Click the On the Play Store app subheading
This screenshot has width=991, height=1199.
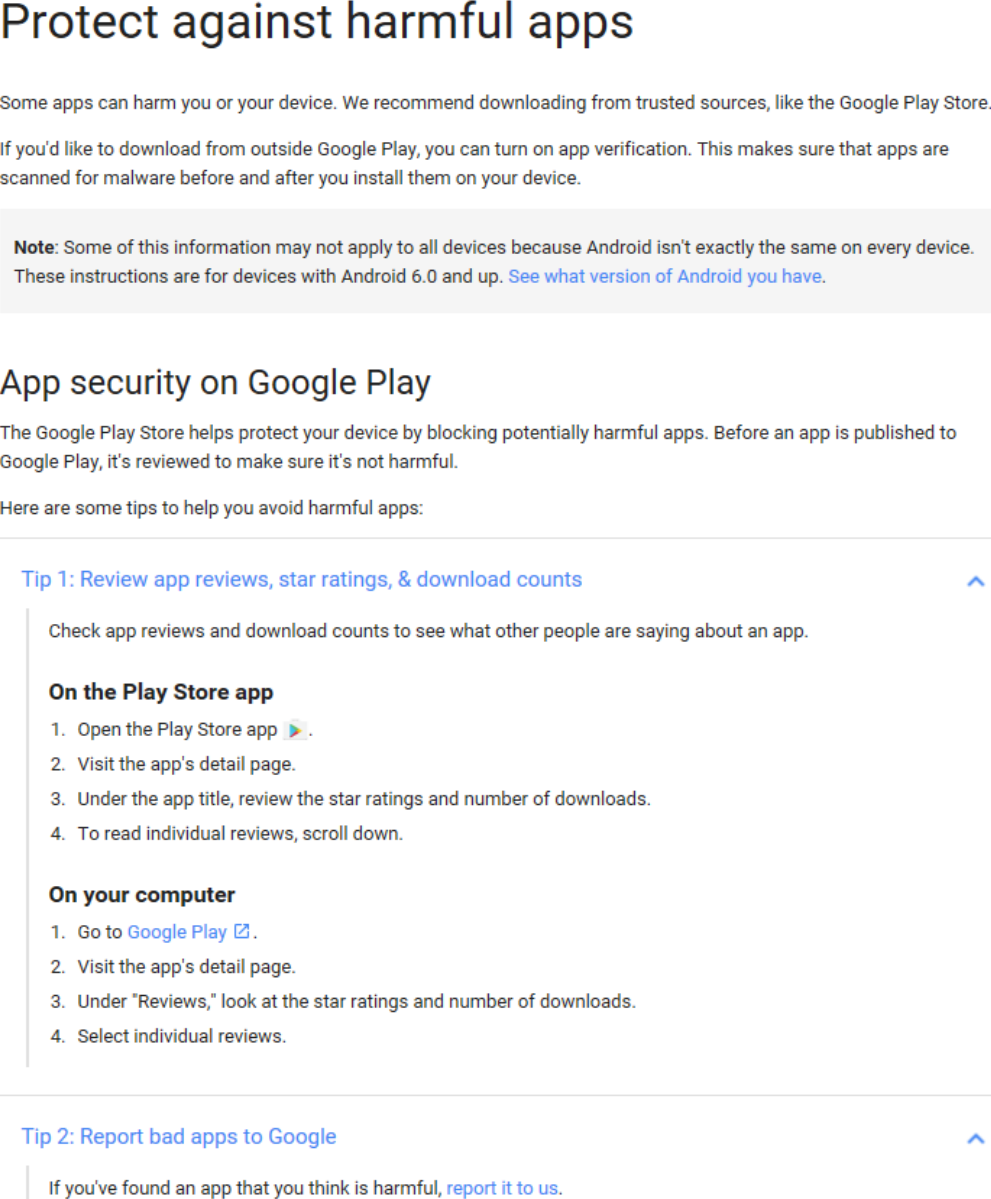pos(161,692)
